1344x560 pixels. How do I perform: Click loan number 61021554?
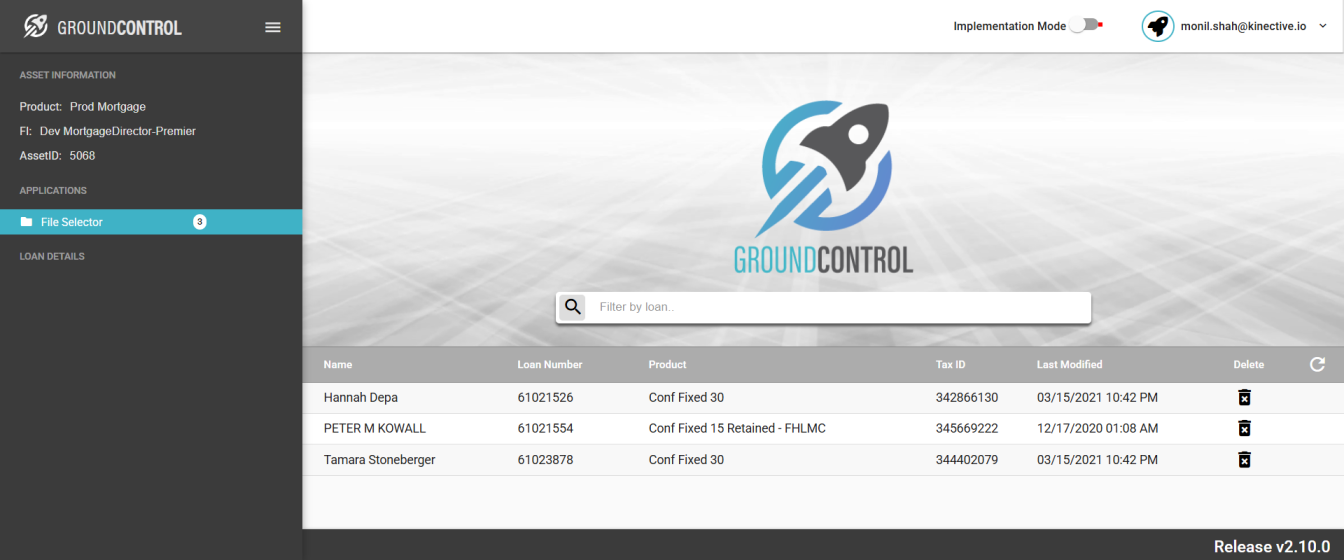click(545, 428)
